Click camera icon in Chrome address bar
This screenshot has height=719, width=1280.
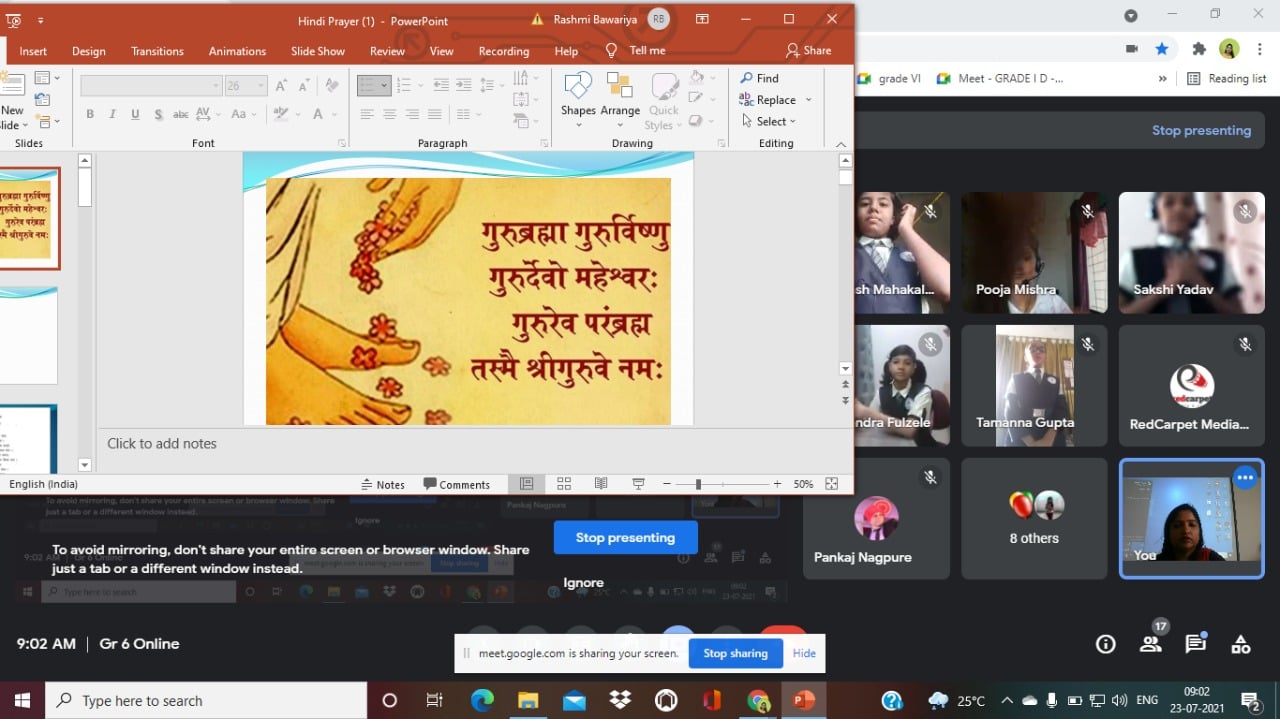tap(1132, 48)
